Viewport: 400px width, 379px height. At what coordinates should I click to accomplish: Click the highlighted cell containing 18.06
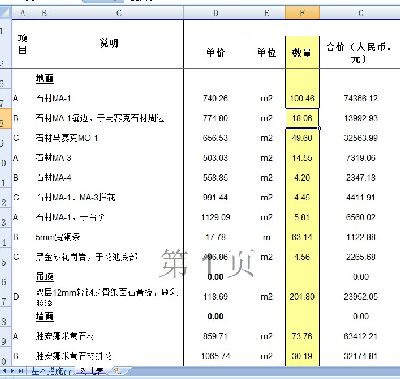[302, 118]
